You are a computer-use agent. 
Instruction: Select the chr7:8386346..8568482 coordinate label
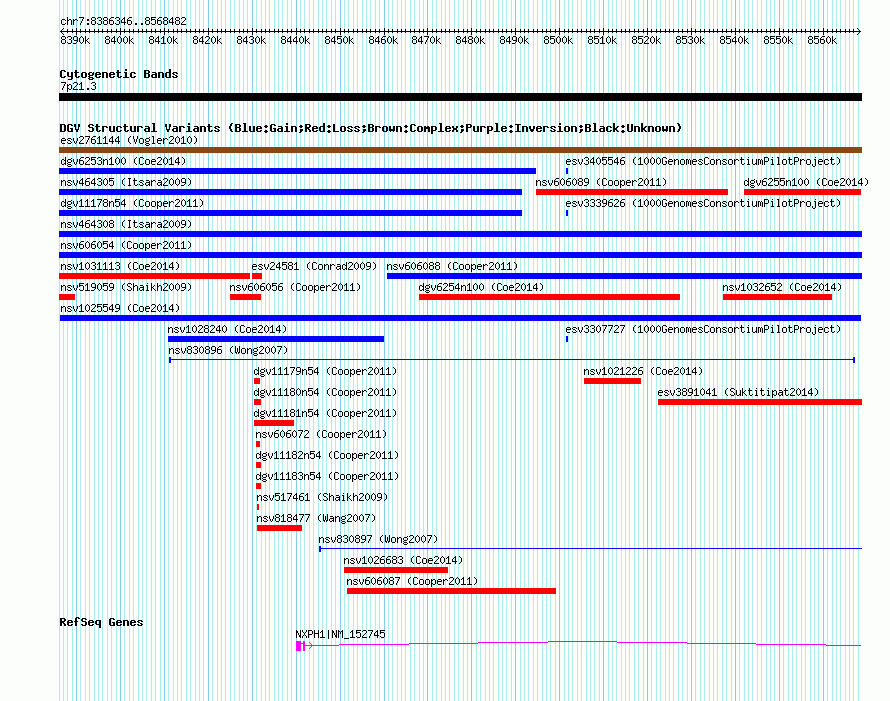[x=123, y=21]
